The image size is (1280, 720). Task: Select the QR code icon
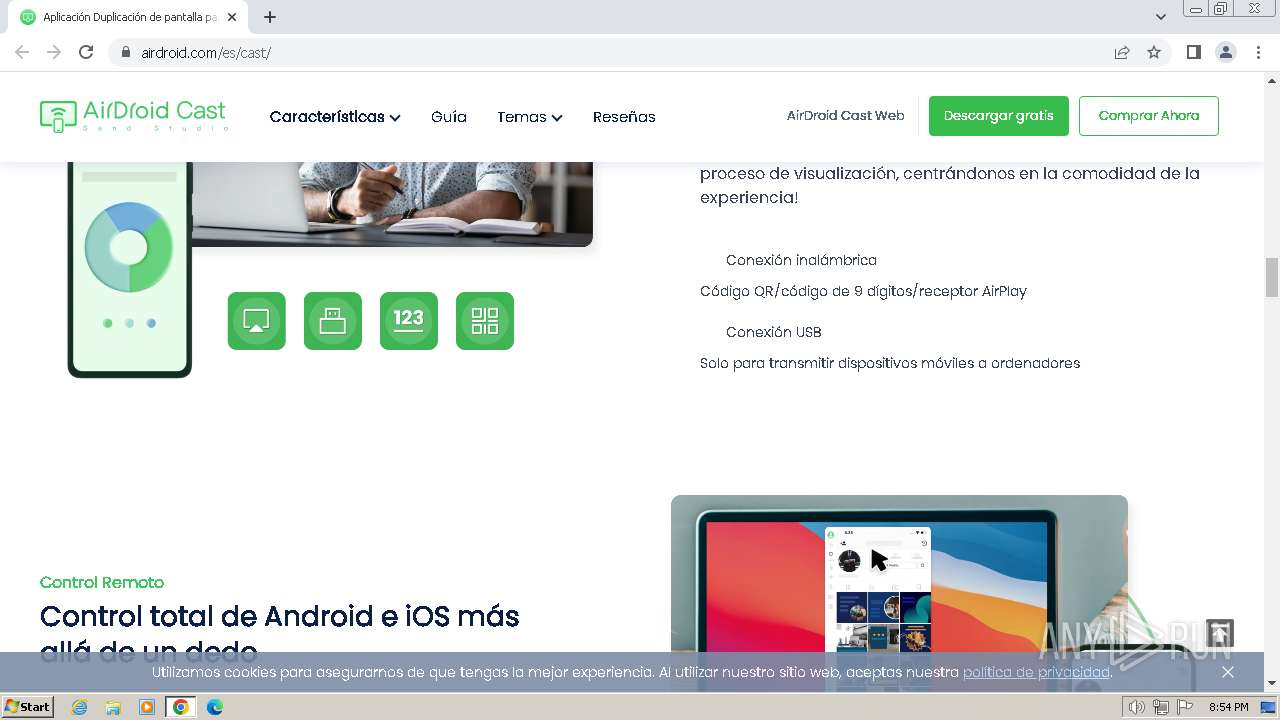[485, 321]
